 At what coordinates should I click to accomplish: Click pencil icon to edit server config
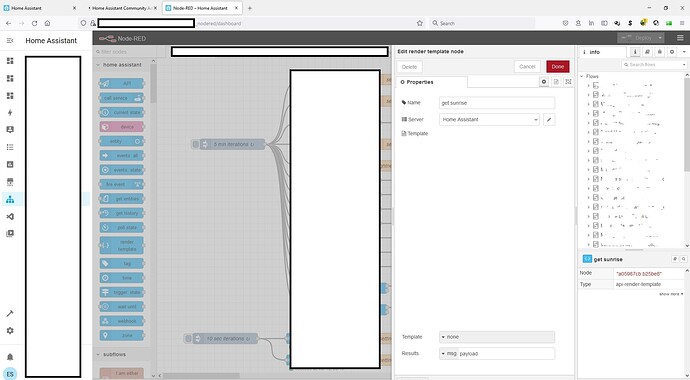549,119
